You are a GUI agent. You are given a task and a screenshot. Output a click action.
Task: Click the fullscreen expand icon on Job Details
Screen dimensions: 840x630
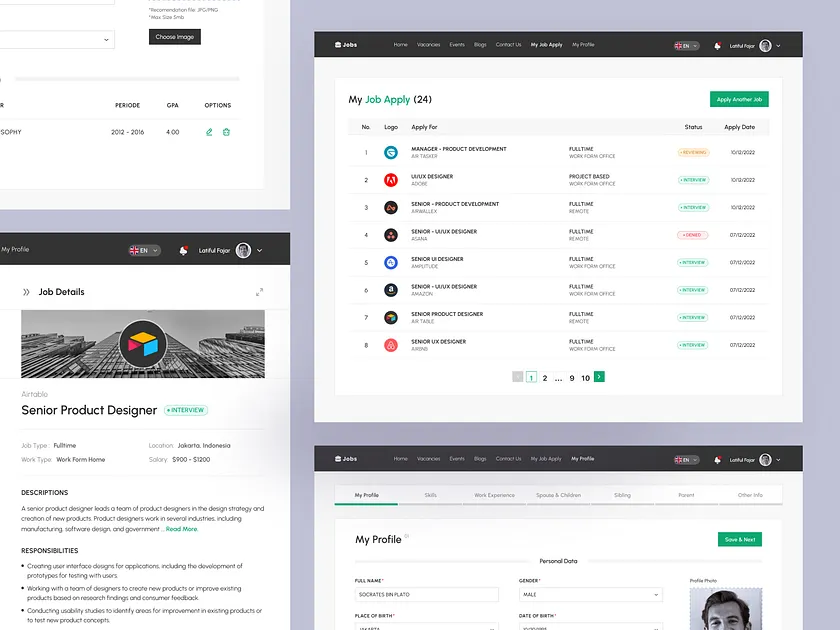[x=260, y=290]
